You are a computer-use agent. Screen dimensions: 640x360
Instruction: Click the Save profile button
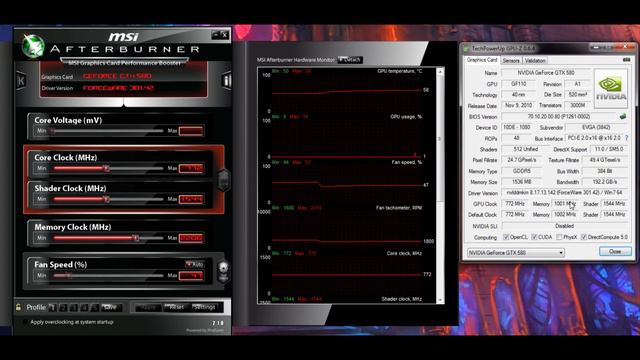pyautogui.click(x=110, y=307)
